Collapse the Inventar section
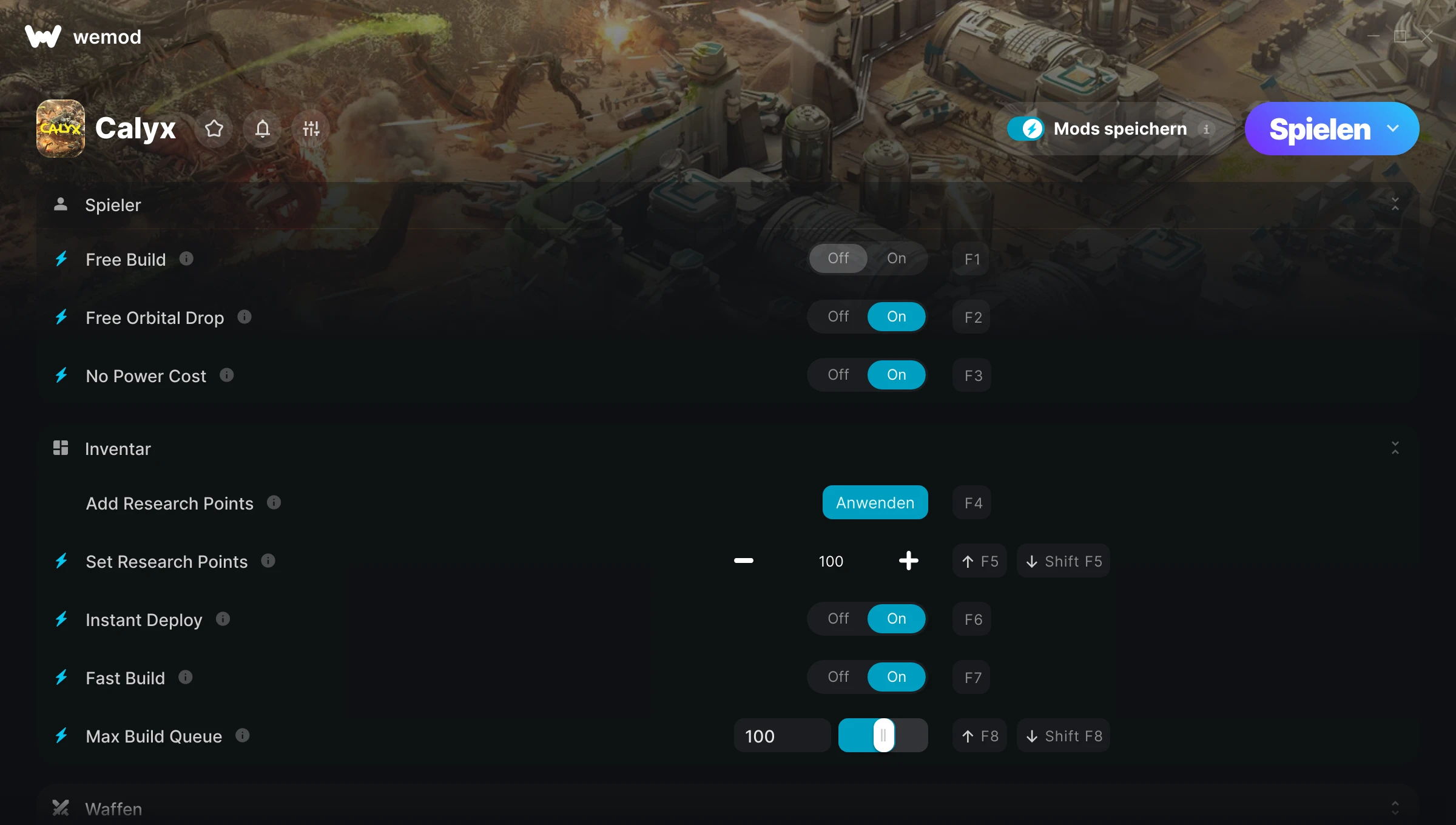Viewport: 1456px width, 825px height. tap(1395, 448)
